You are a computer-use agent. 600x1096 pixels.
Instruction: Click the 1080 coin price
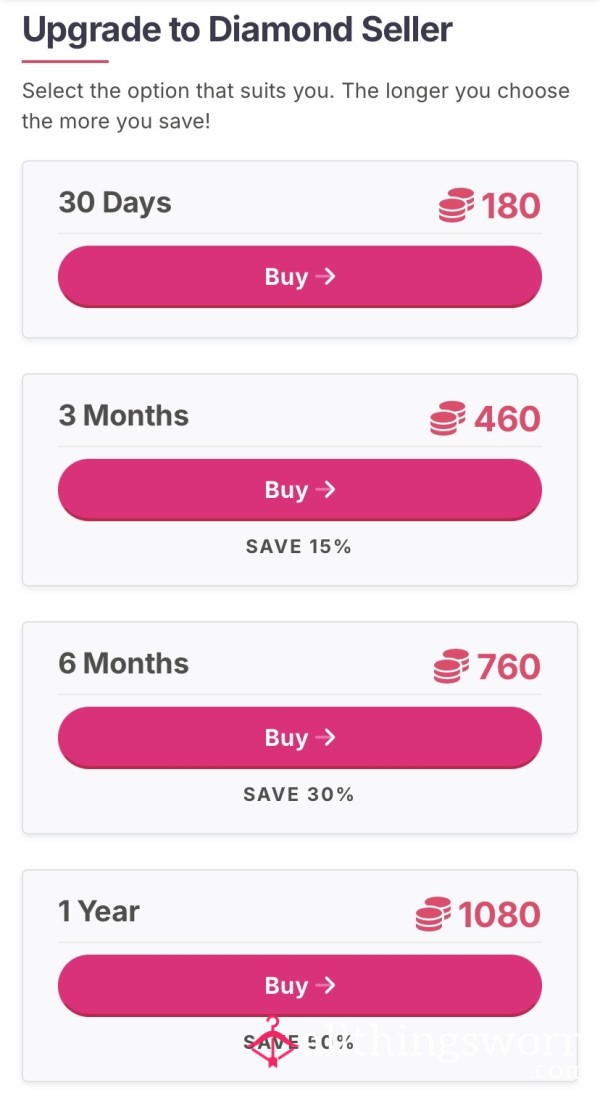pyautogui.click(x=499, y=915)
